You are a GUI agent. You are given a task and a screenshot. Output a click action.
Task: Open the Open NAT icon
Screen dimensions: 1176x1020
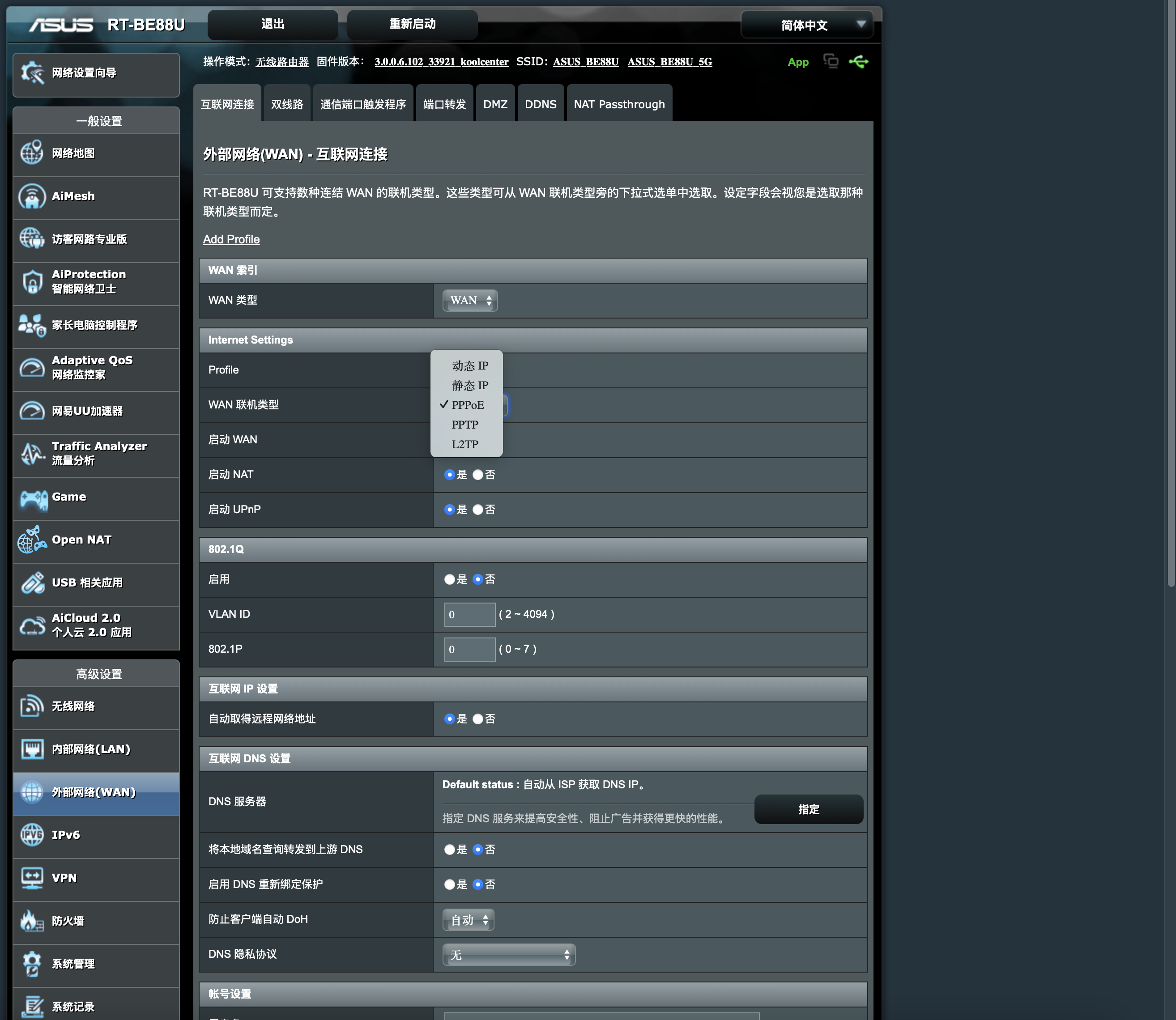(32, 539)
